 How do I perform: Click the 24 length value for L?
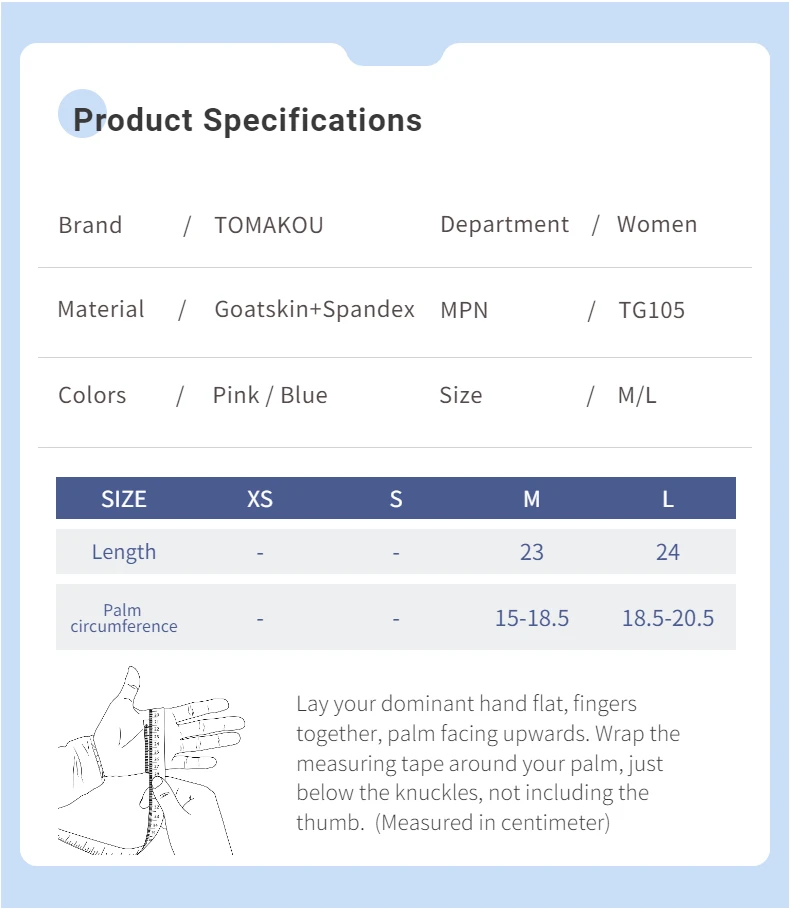tap(668, 552)
